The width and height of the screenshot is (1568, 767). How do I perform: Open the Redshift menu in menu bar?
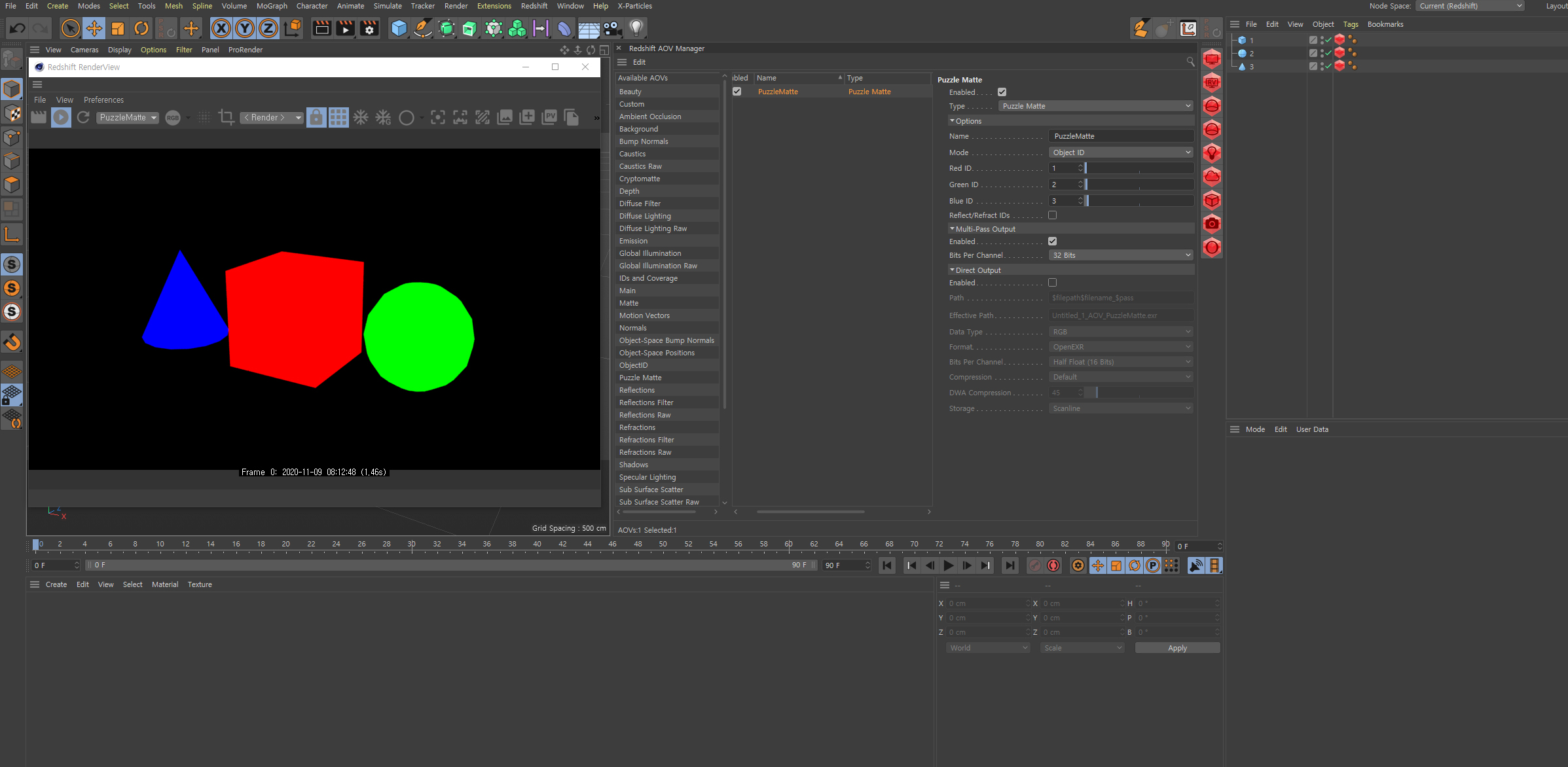(534, 6)
